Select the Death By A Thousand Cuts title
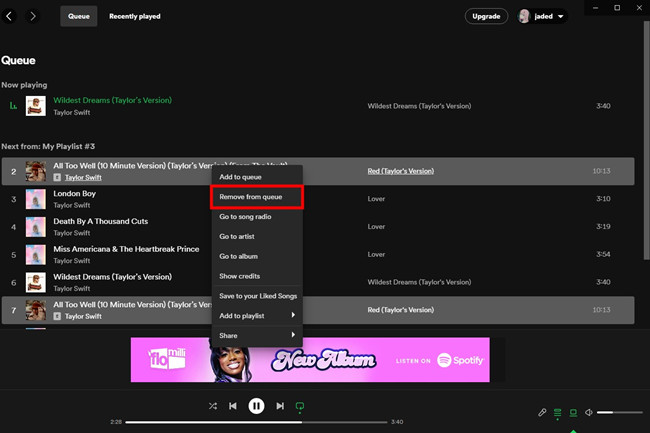This screenshot has height=433, width=650. [x=101, y=221]
